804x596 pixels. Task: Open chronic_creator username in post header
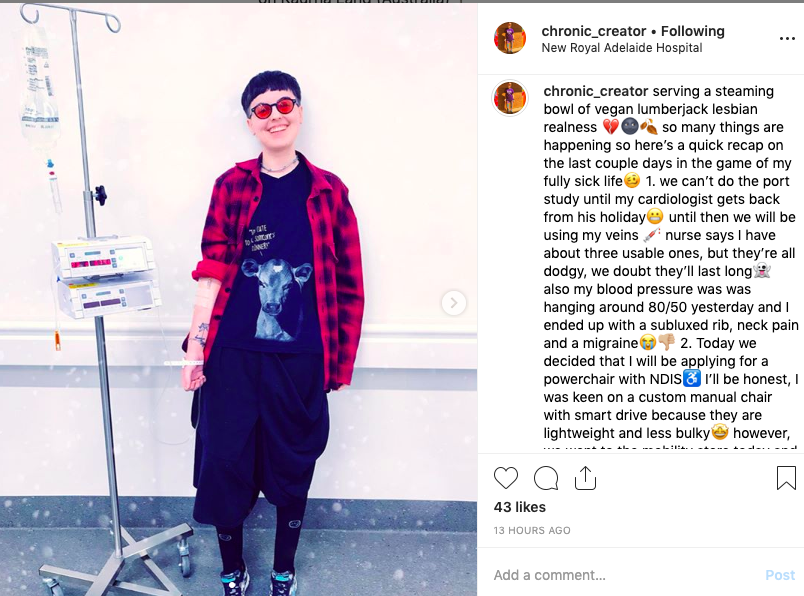pos(593,31)
